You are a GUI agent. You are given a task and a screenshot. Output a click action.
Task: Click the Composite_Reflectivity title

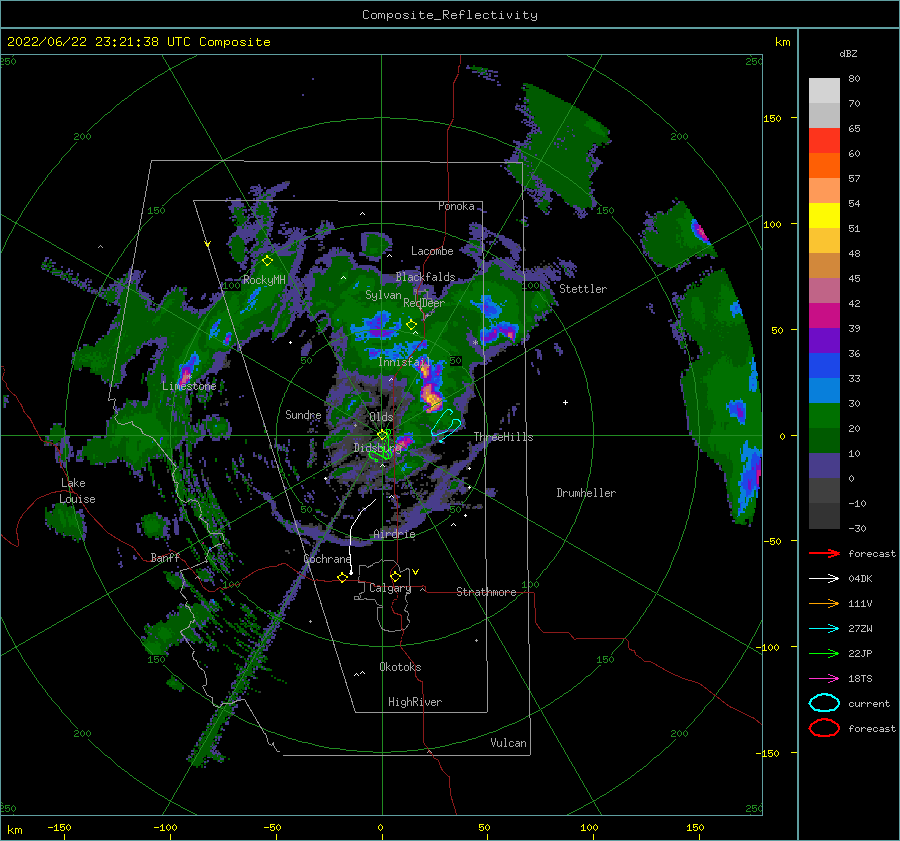point(450,15)
